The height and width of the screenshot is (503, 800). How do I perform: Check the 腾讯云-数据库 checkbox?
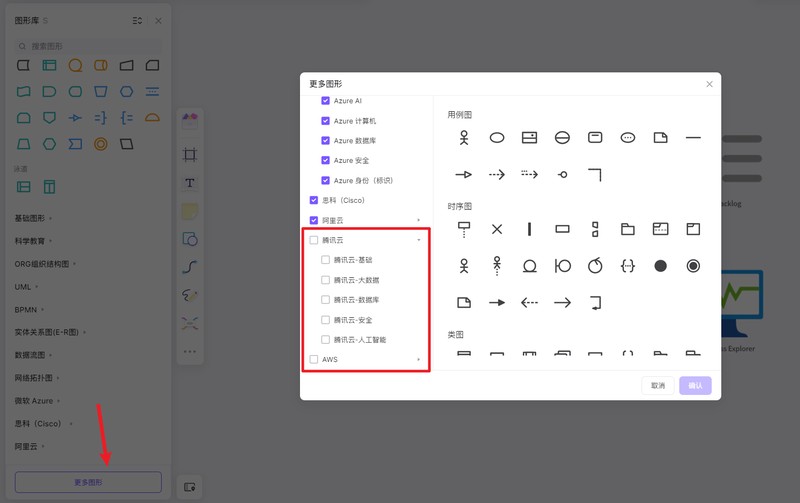click(x=326, y=299)
